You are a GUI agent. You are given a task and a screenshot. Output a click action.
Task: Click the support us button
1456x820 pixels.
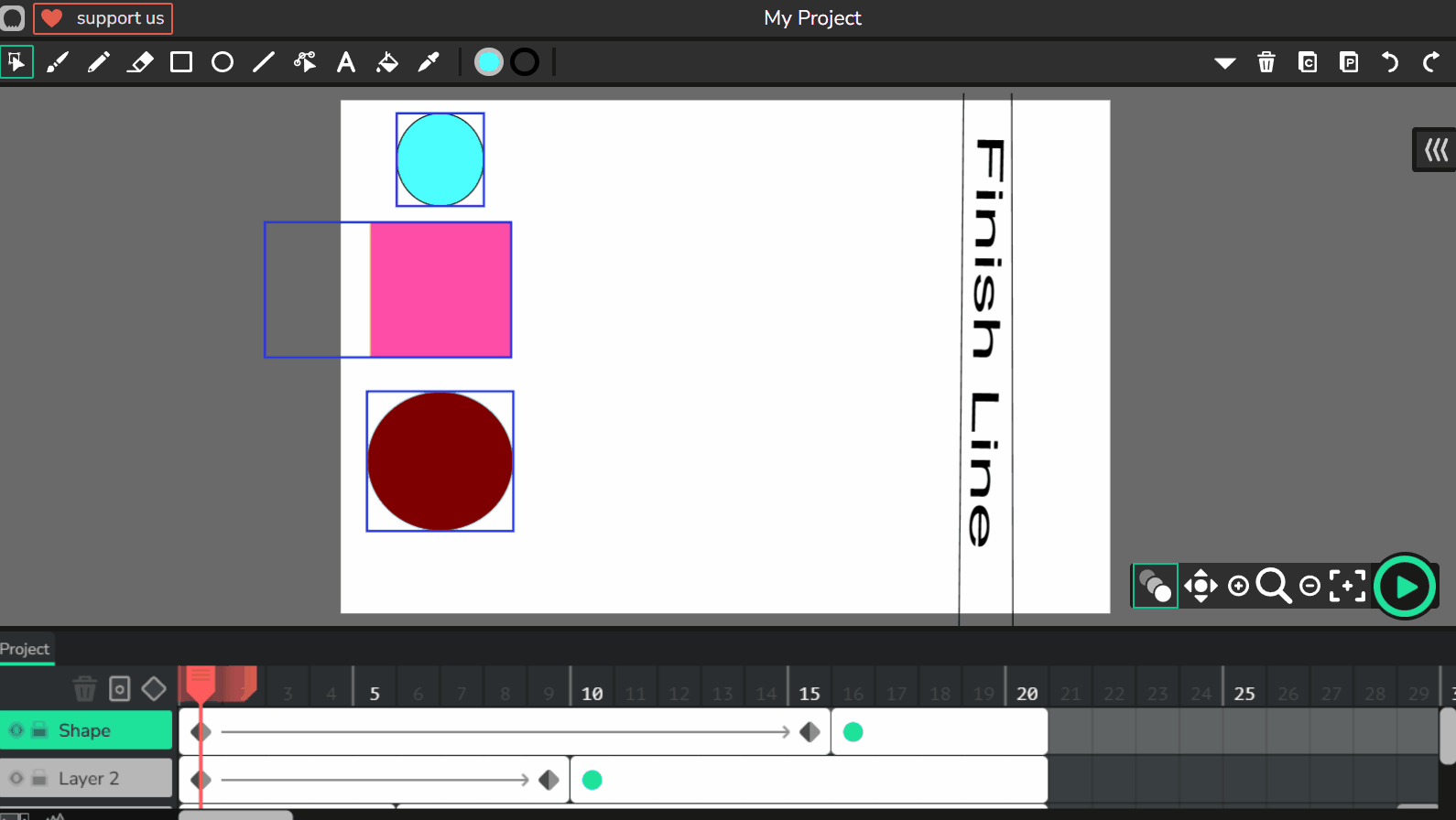[x=103, y=18]
